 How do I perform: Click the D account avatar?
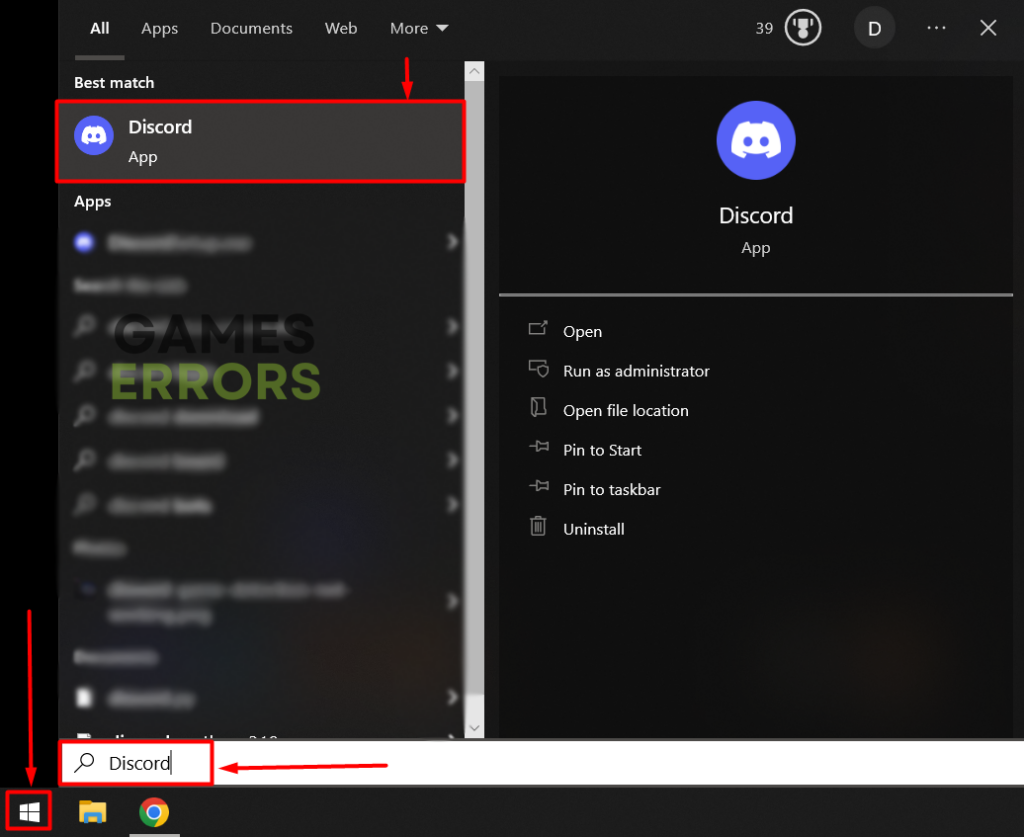click(x=874, y=28)
